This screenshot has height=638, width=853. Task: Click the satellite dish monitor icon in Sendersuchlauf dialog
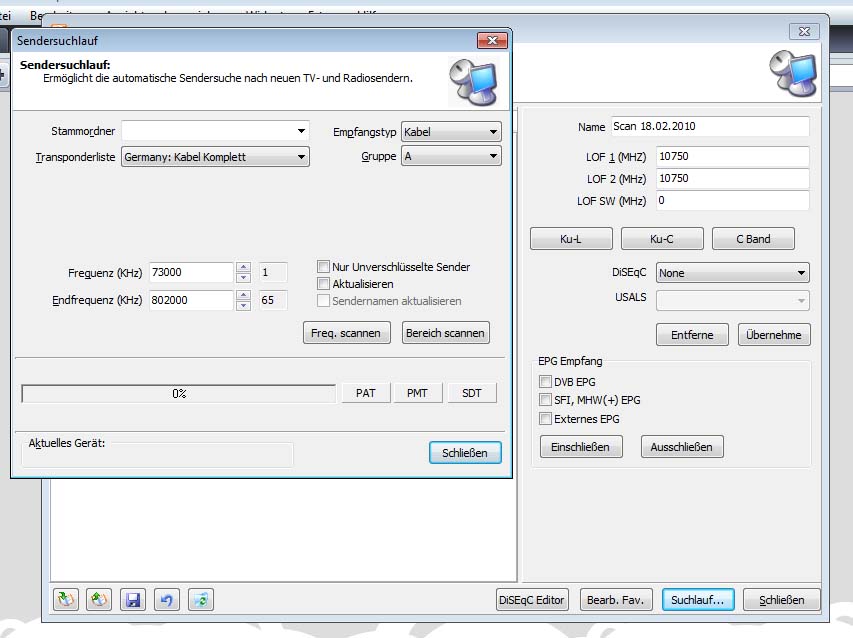click(473, 82)
